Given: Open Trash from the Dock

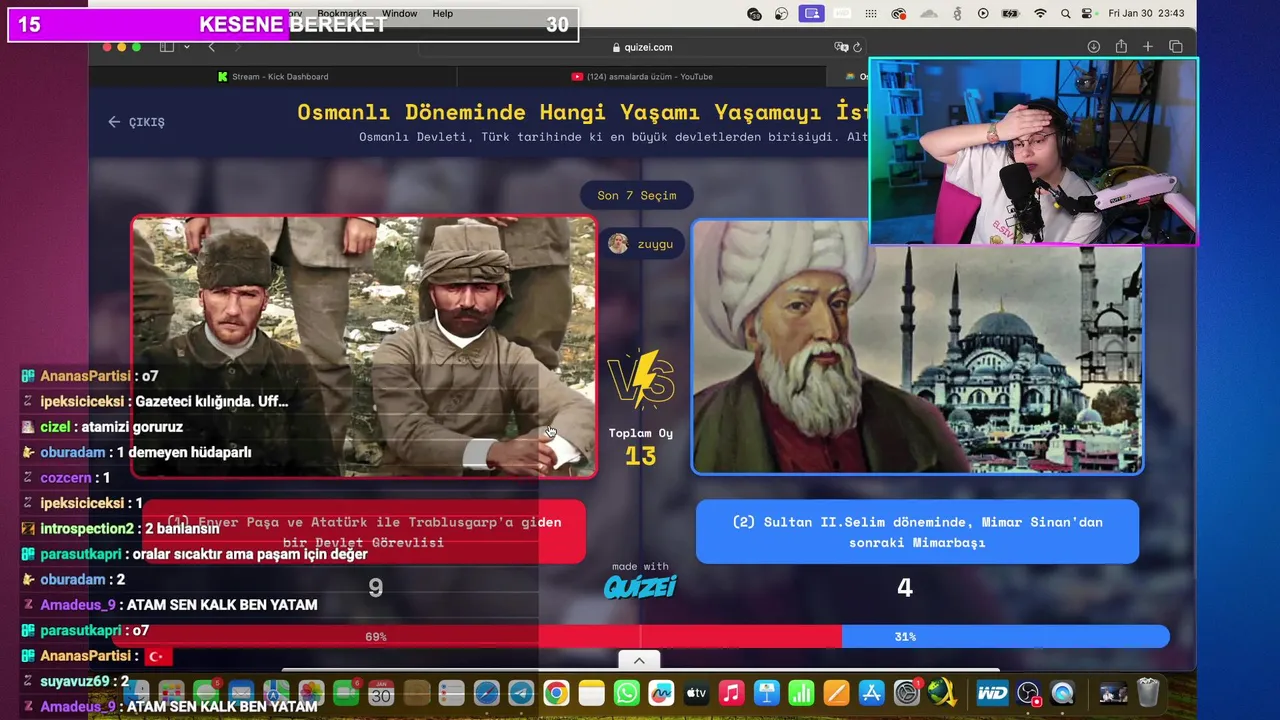Looking at the screenshot, I should click(x=1148, y=693).
